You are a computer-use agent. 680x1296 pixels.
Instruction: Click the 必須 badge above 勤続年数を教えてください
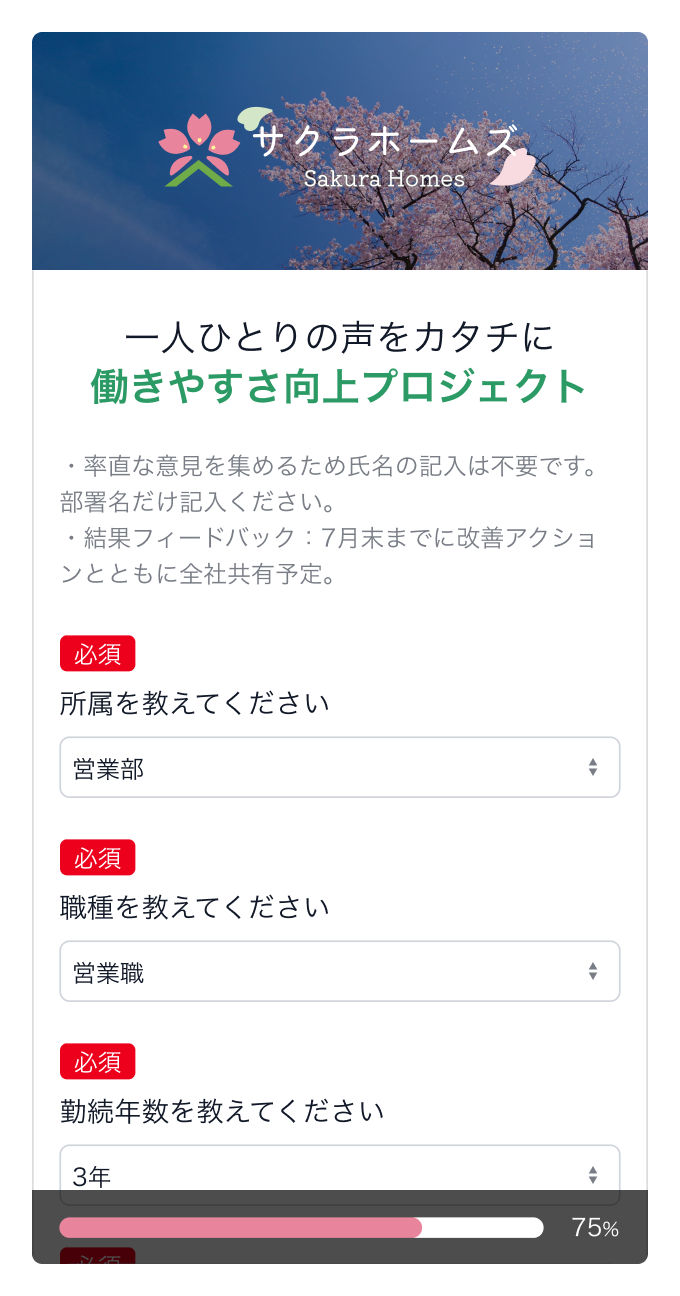[x=98, y=1062]
